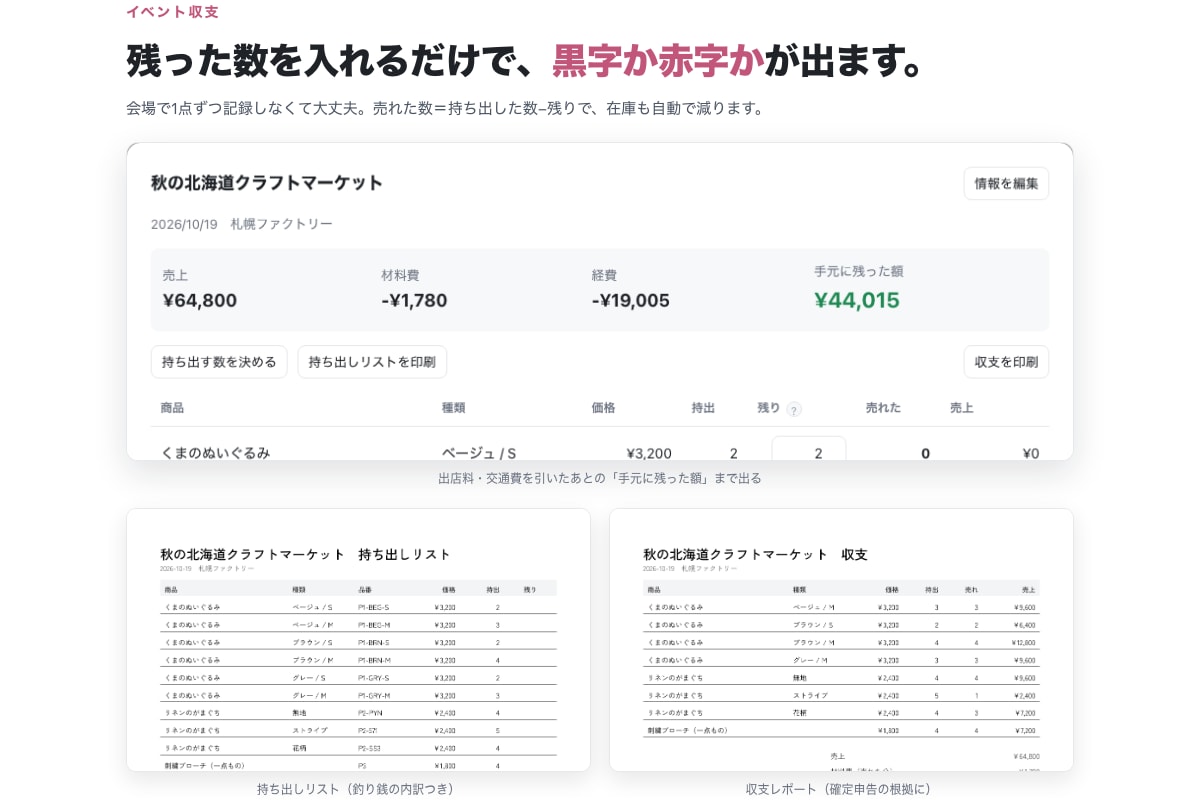Click the 売上 amount ¥64,800
The image size is (1200, 800).
(200, 300)
